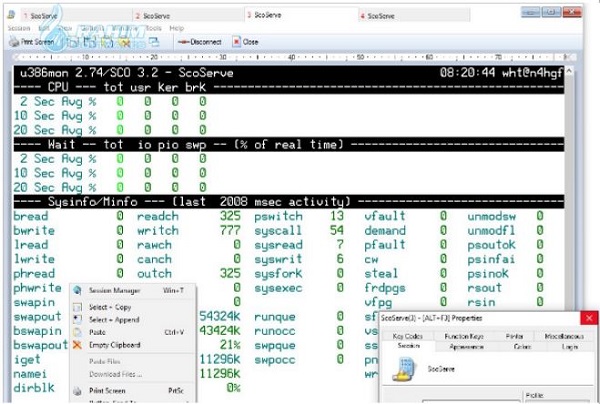Click the Session Manager globe icon
The height and width of the screenshot is (404, 600).
pos(77,290)
